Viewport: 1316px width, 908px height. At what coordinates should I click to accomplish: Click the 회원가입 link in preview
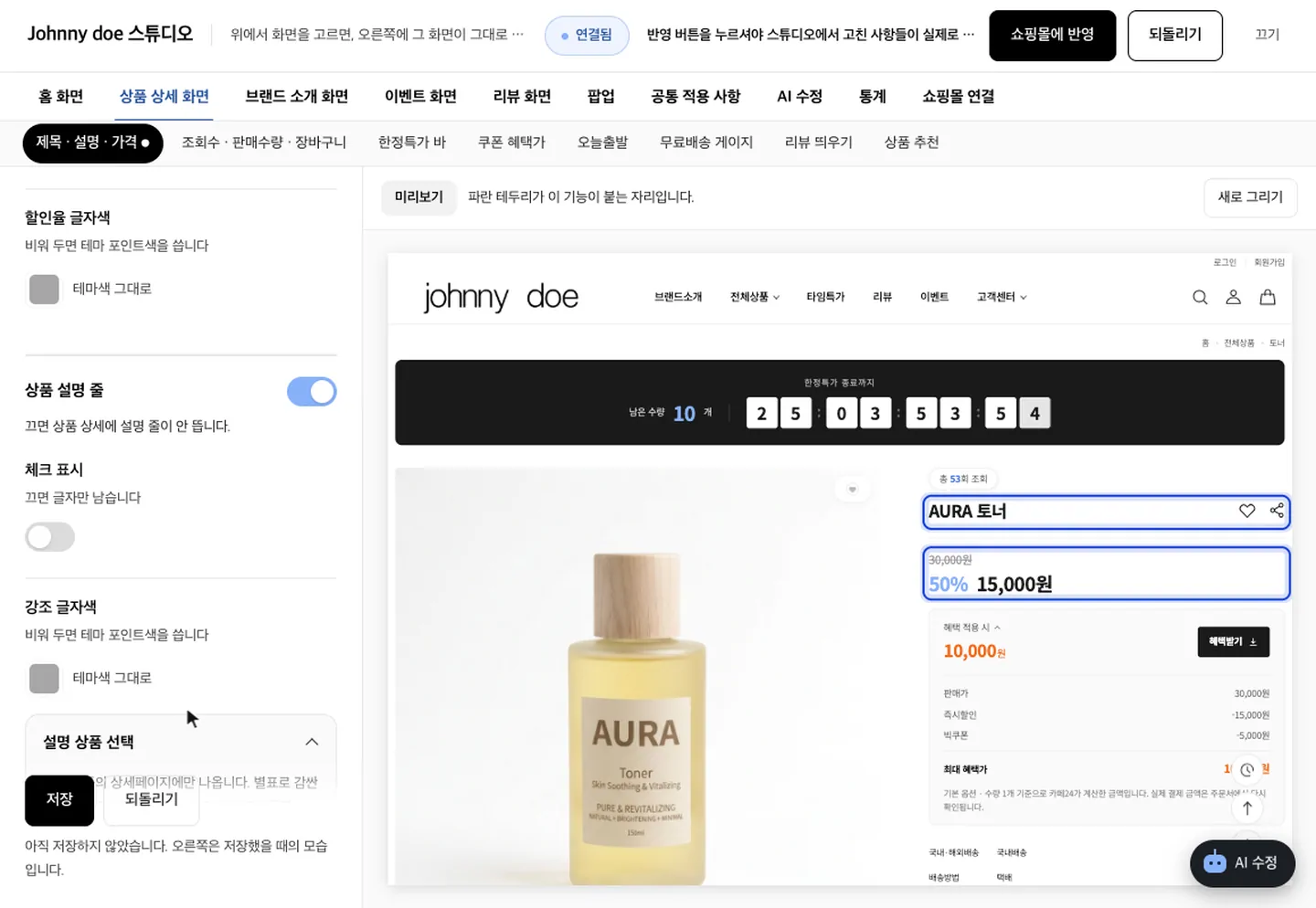coord(1269,262)
